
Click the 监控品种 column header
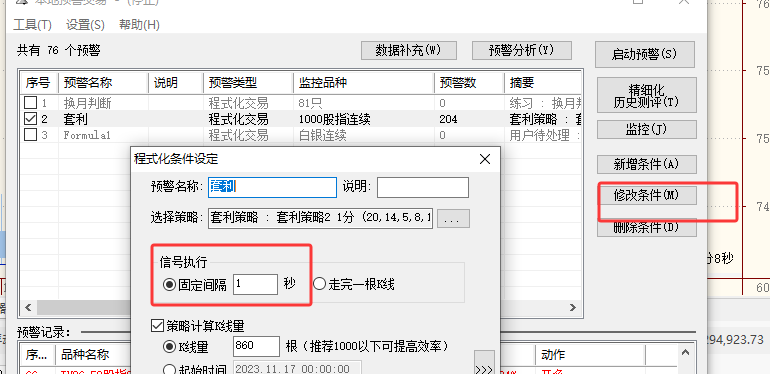click(364, 83)
